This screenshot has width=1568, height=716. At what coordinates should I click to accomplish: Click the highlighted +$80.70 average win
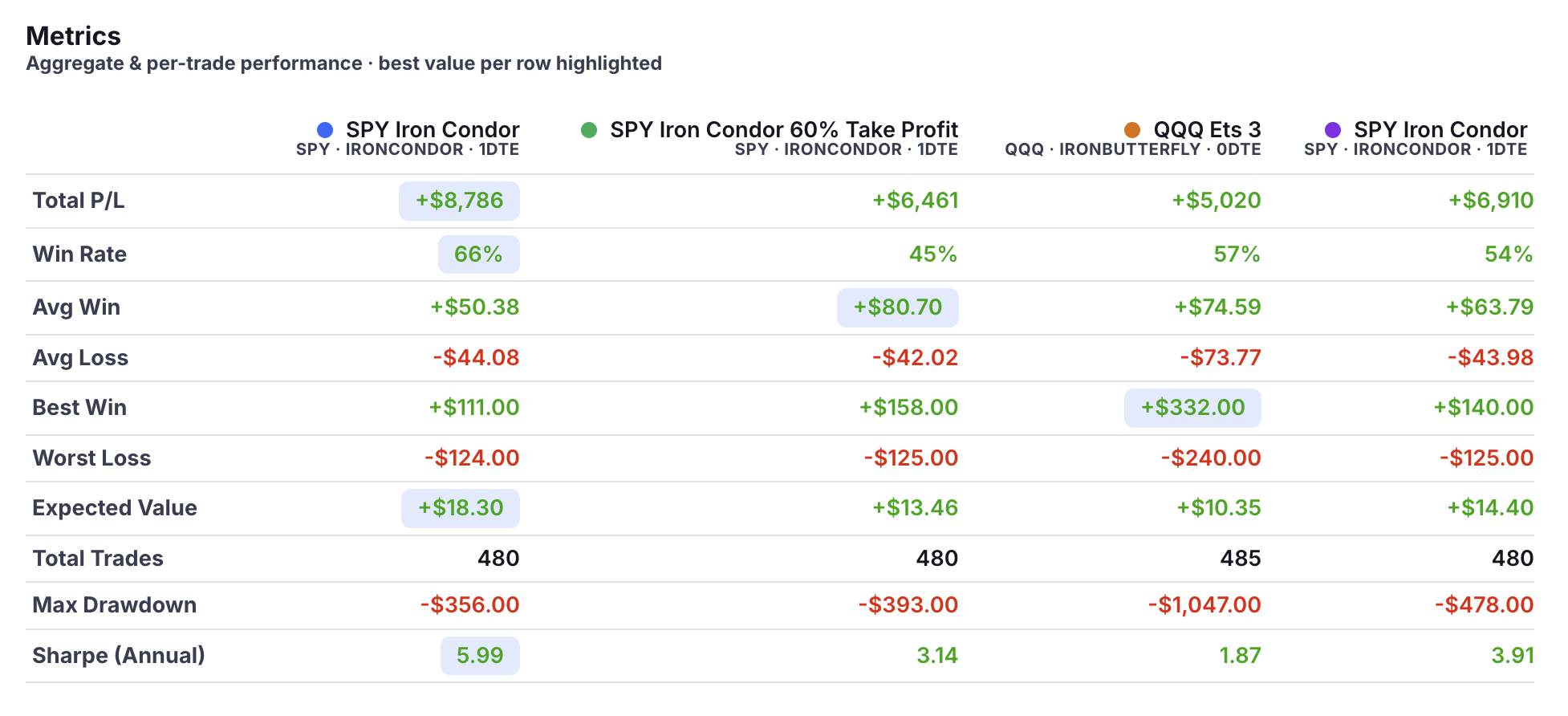click(x=898, y=307)
